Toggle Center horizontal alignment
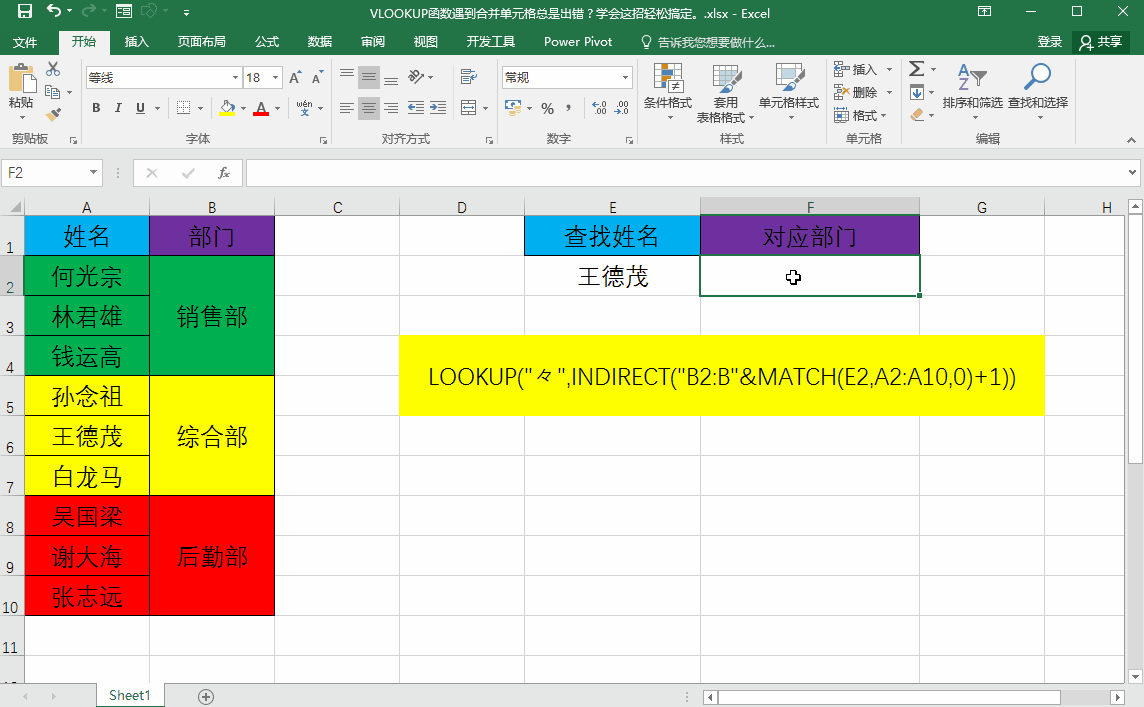The width and height of the screenshot is (1144, 707). coord(369,108)
